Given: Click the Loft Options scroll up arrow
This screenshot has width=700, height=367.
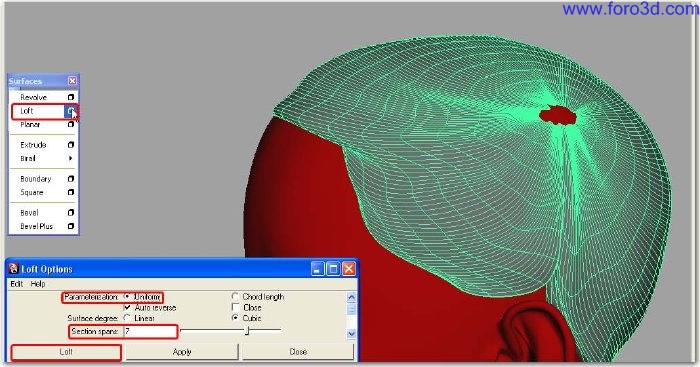Looking at the screenshot, I should [x=351, y=297].
